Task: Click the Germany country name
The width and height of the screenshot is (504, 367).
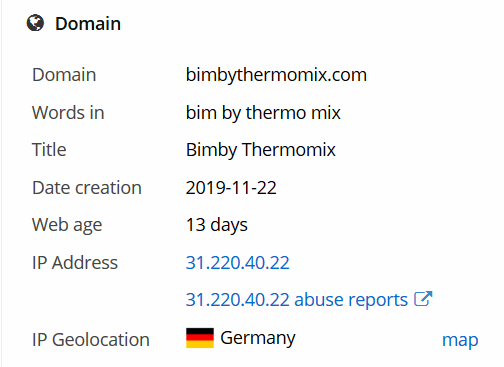Action: tap(258, 338)
